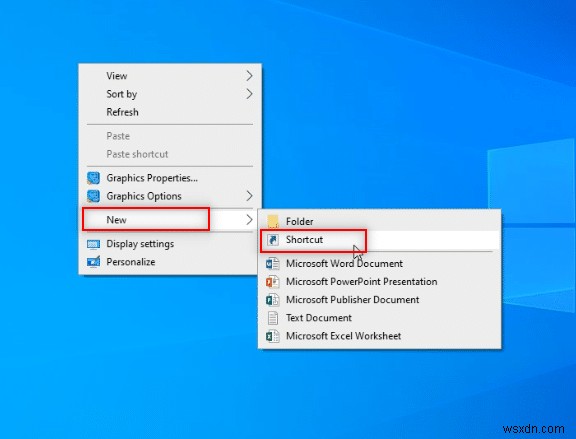Create a new Microsoft Word Document
Viewport: 576px width, 439px height.
(379, 264)
